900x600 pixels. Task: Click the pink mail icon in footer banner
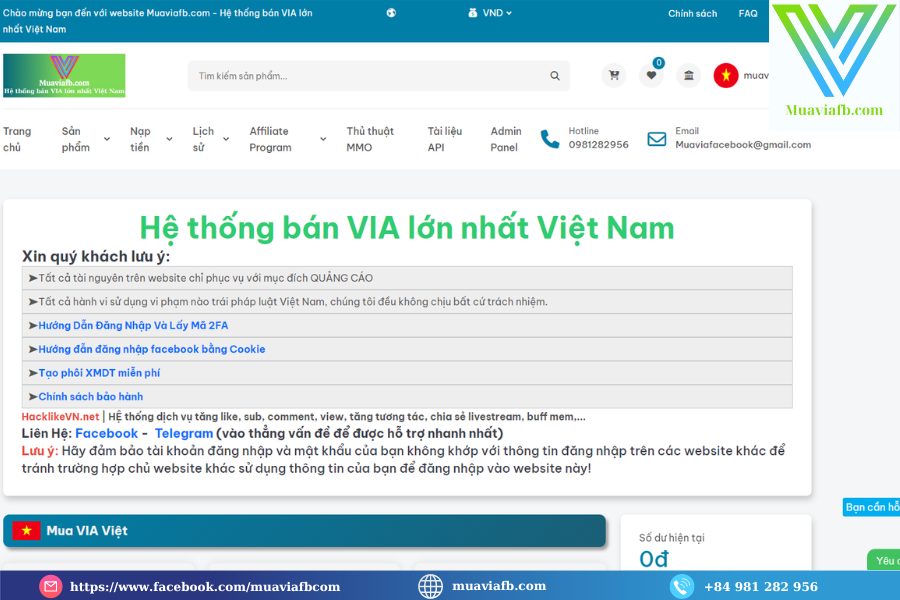click(x=51, y=586)
